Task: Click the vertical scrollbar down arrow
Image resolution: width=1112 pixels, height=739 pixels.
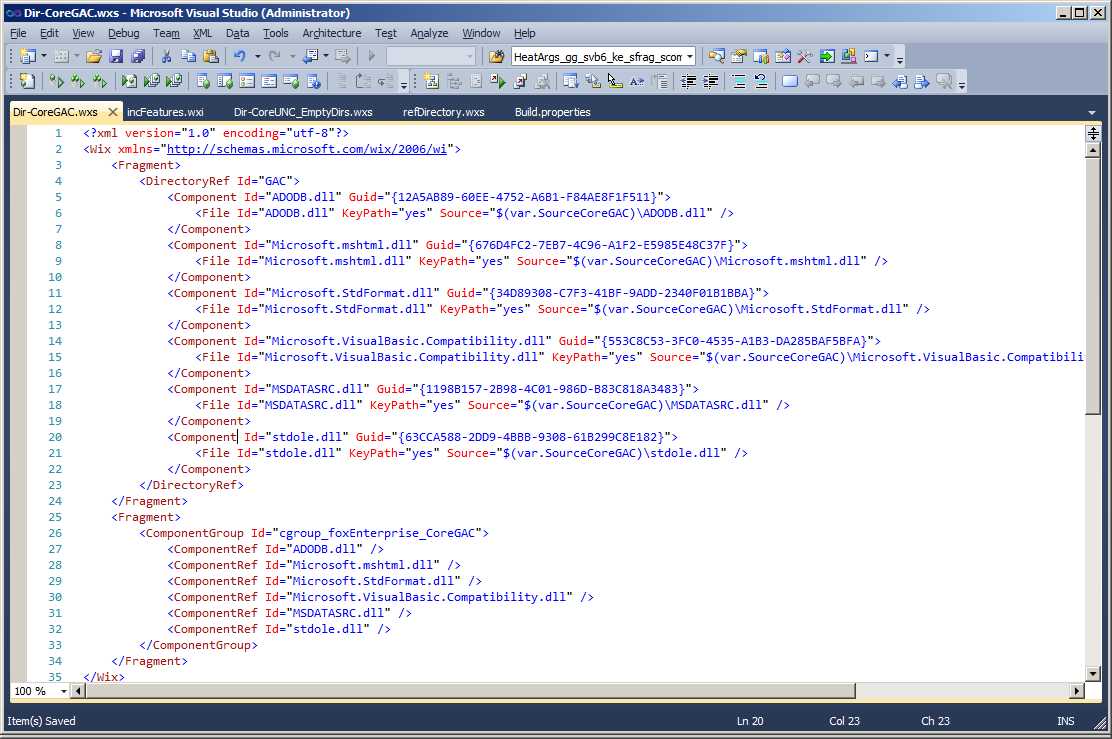Action: coord(1093,674)
